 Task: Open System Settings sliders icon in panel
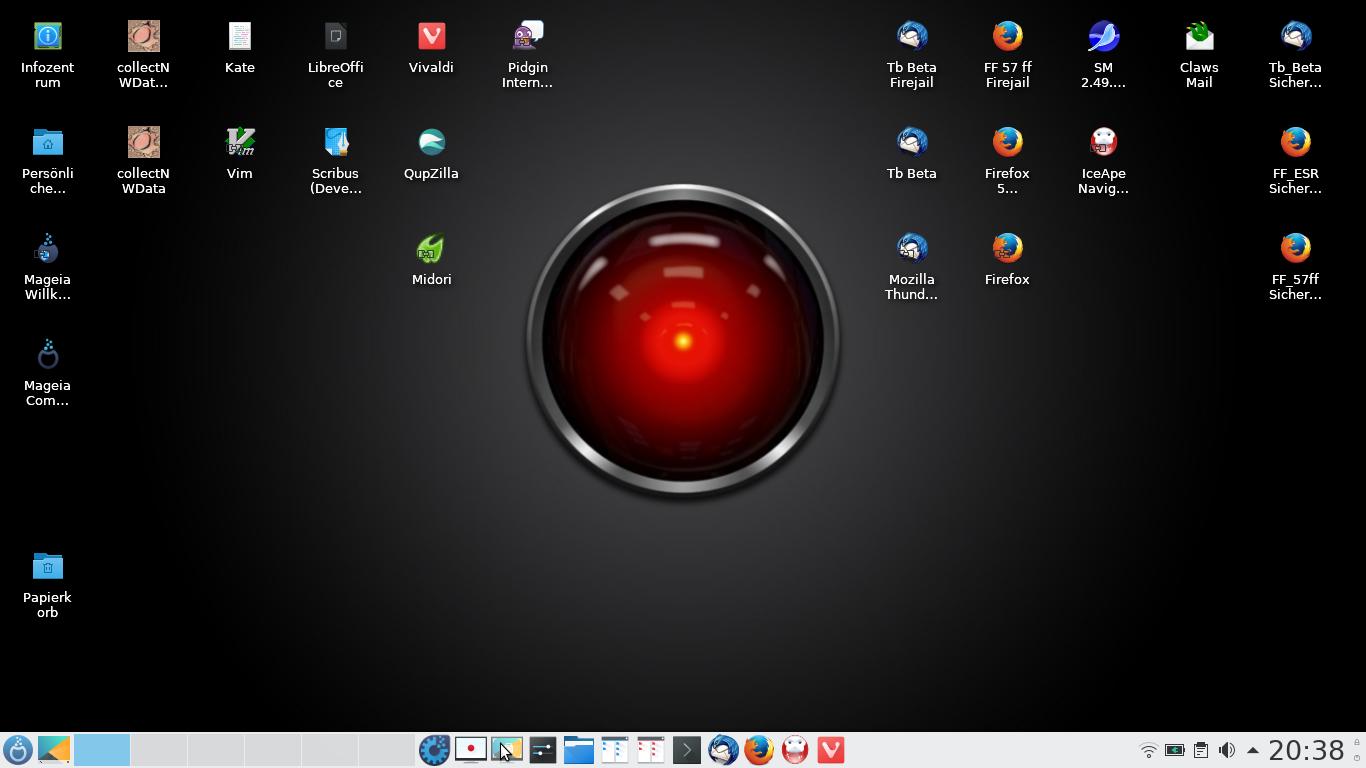(542, 750)
